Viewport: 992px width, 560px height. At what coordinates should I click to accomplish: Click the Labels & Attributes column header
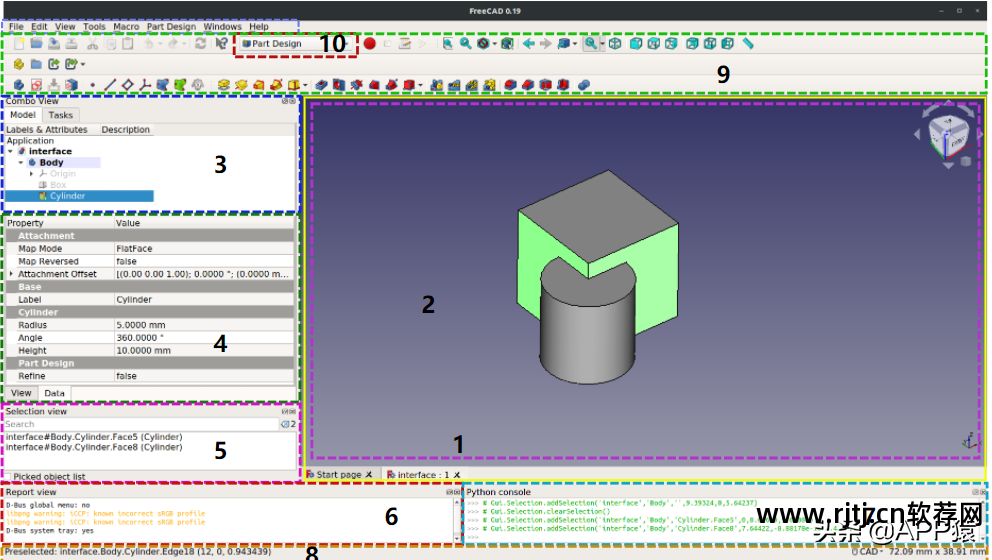click(47, 129)
